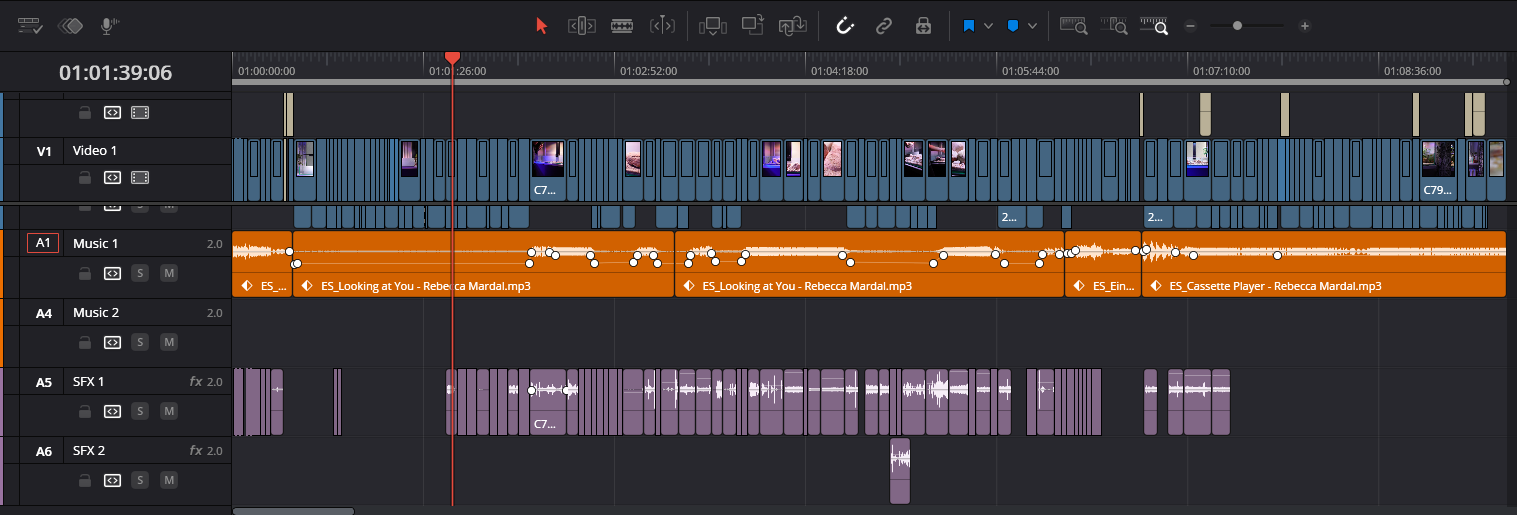Viewport: 1517px width, 515px height.
Task: Disable the top video track filmstrip icon
Action: [140, 113]
